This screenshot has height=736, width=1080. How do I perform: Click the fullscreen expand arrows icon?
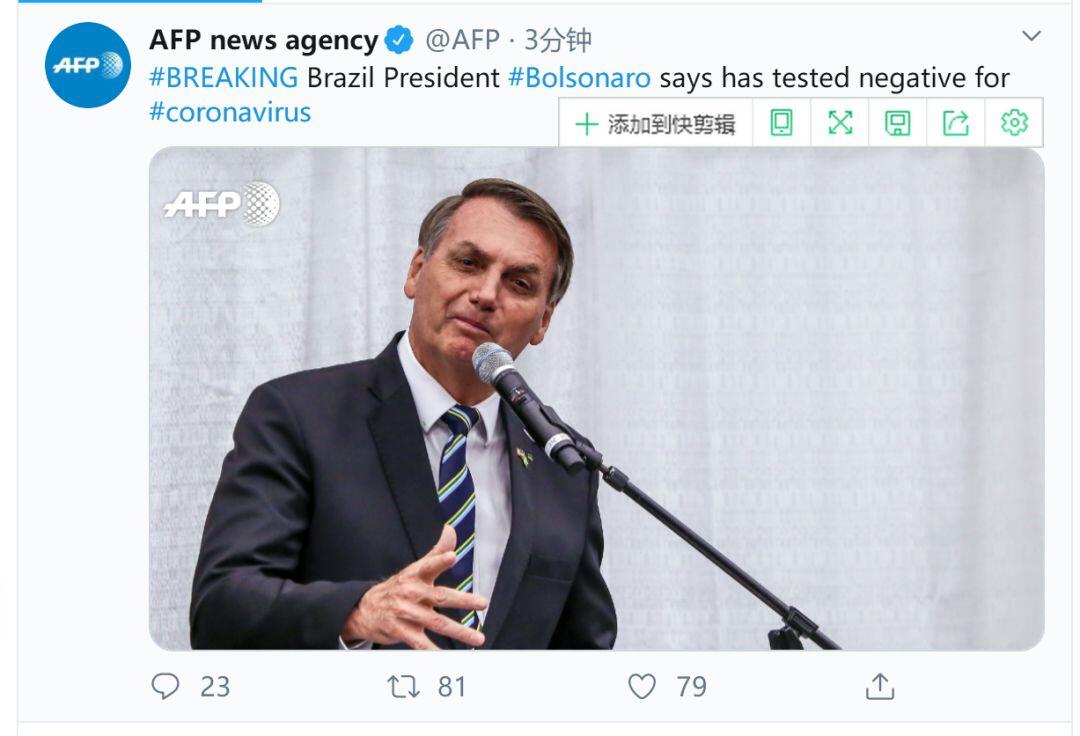[x=840, y=123]
